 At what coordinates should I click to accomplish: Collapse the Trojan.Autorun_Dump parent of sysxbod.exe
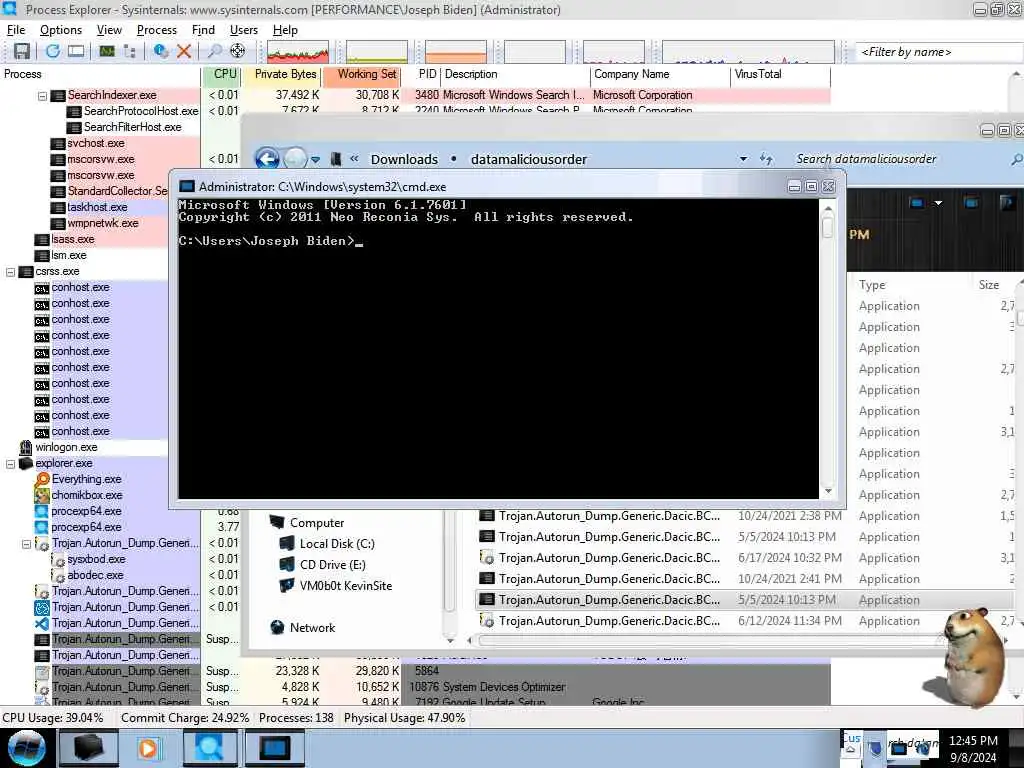26,543
